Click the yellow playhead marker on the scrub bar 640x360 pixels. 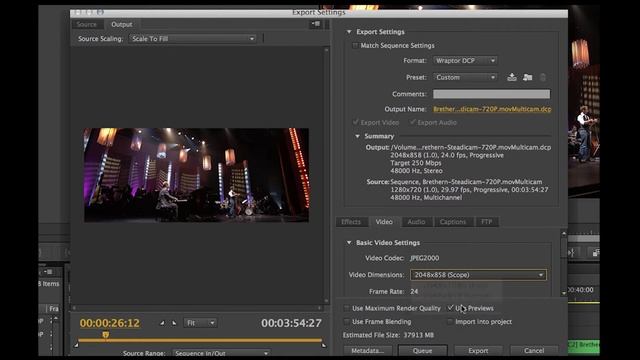[106, 335]
